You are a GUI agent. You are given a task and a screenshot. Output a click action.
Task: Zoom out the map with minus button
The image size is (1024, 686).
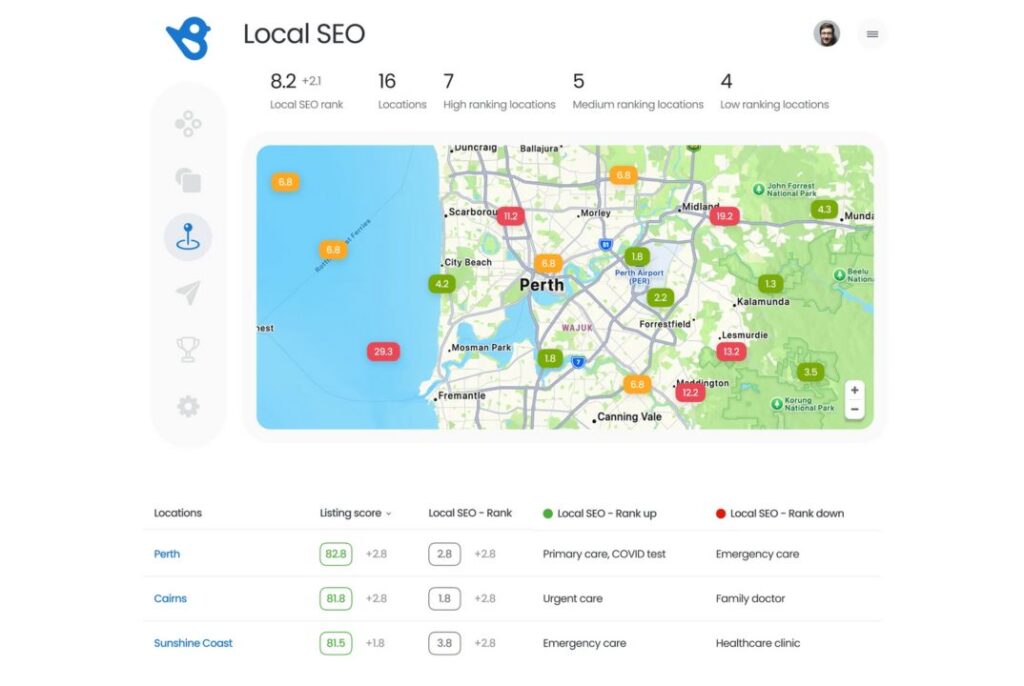click(x=854, y=410)
